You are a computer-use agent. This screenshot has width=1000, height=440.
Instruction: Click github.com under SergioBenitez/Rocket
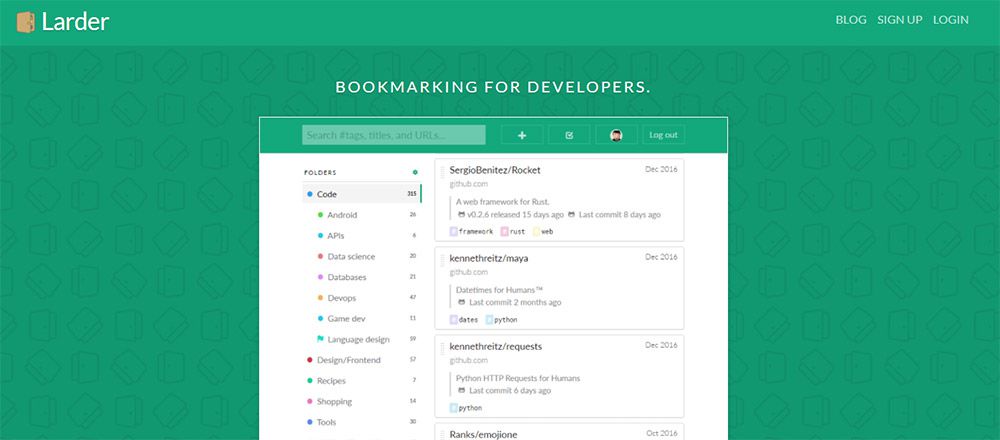tap(469, 184)
